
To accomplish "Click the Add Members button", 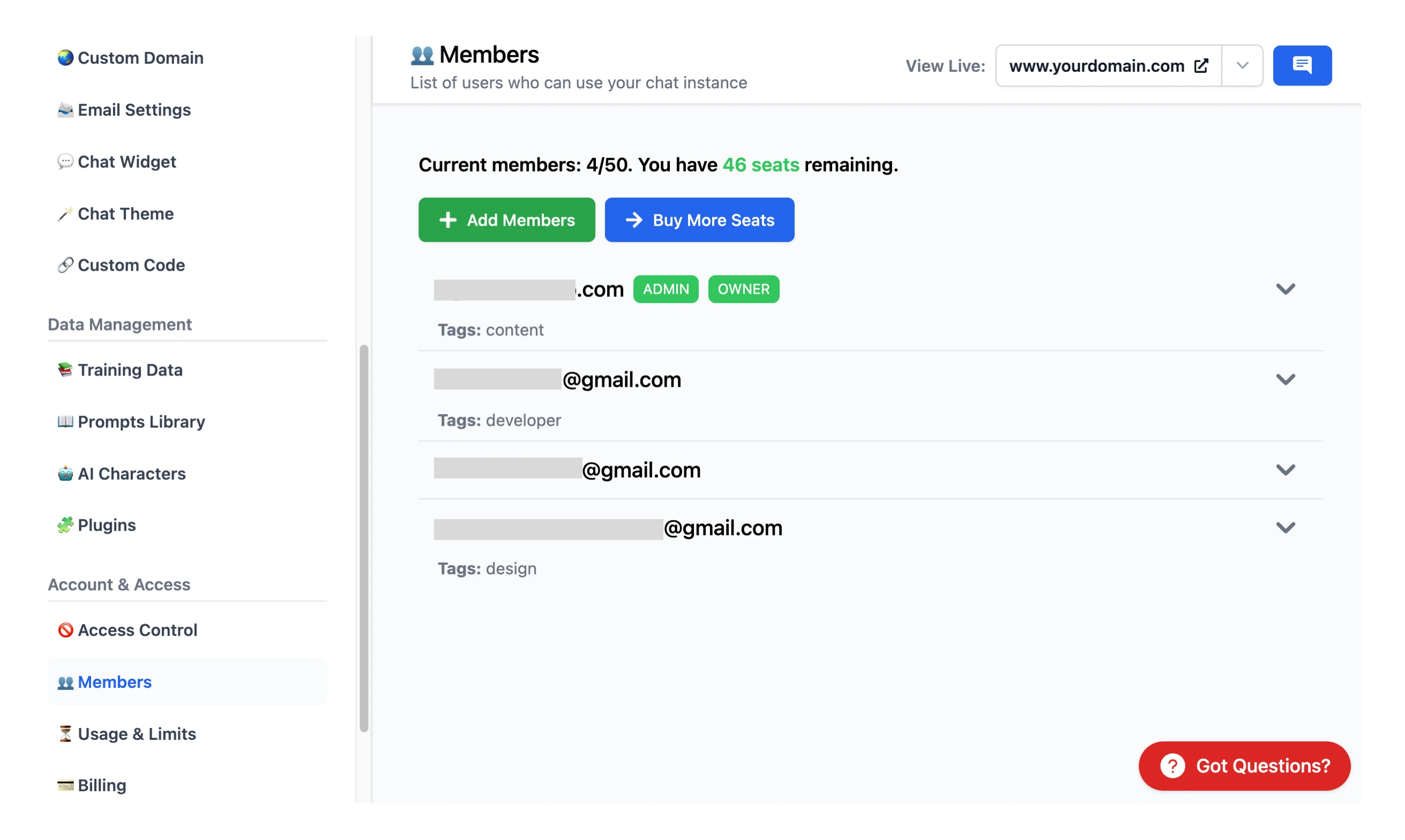I will [506, 220].
